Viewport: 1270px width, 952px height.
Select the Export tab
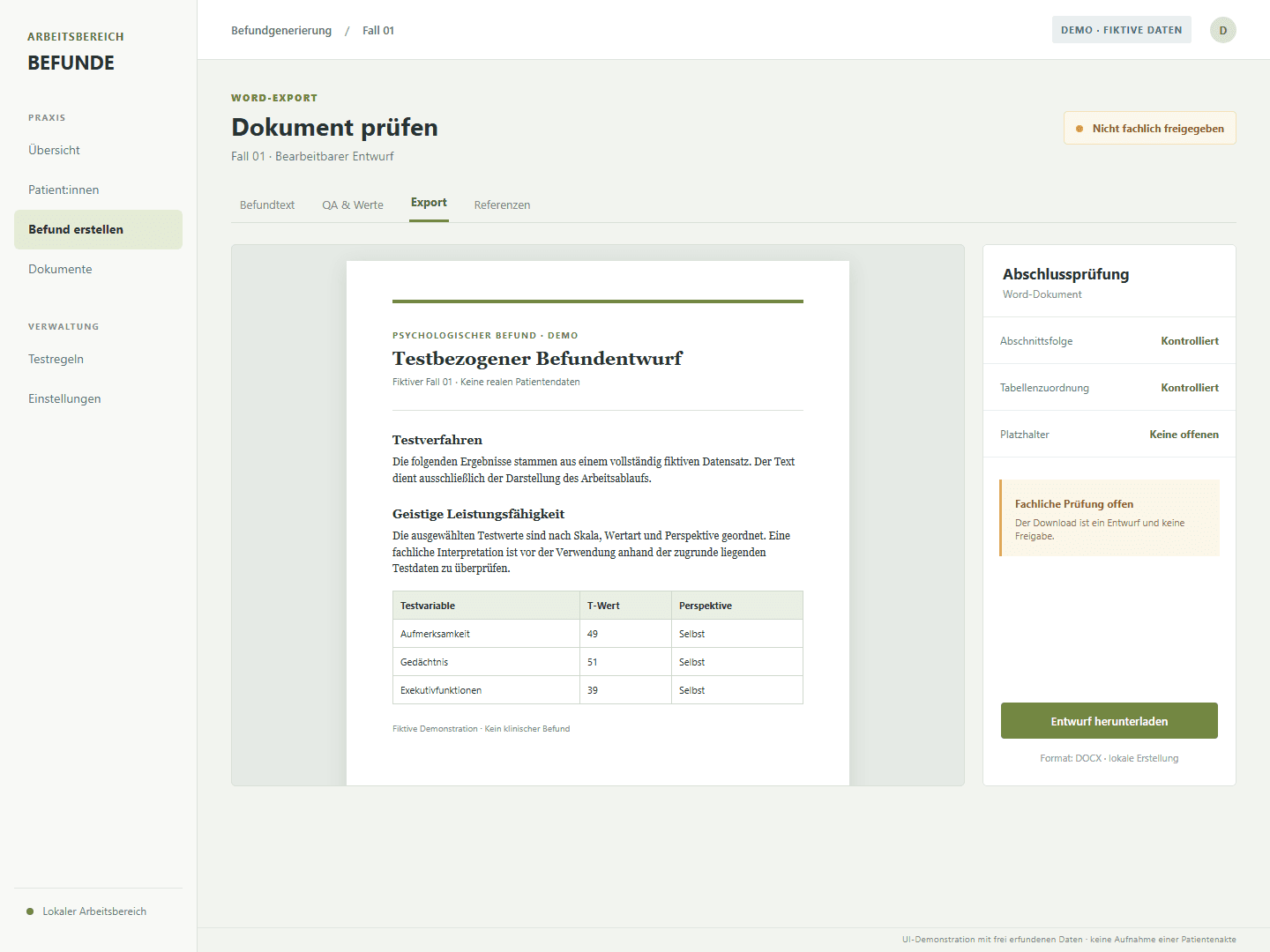pyautogui.click(x=429, y=203)
